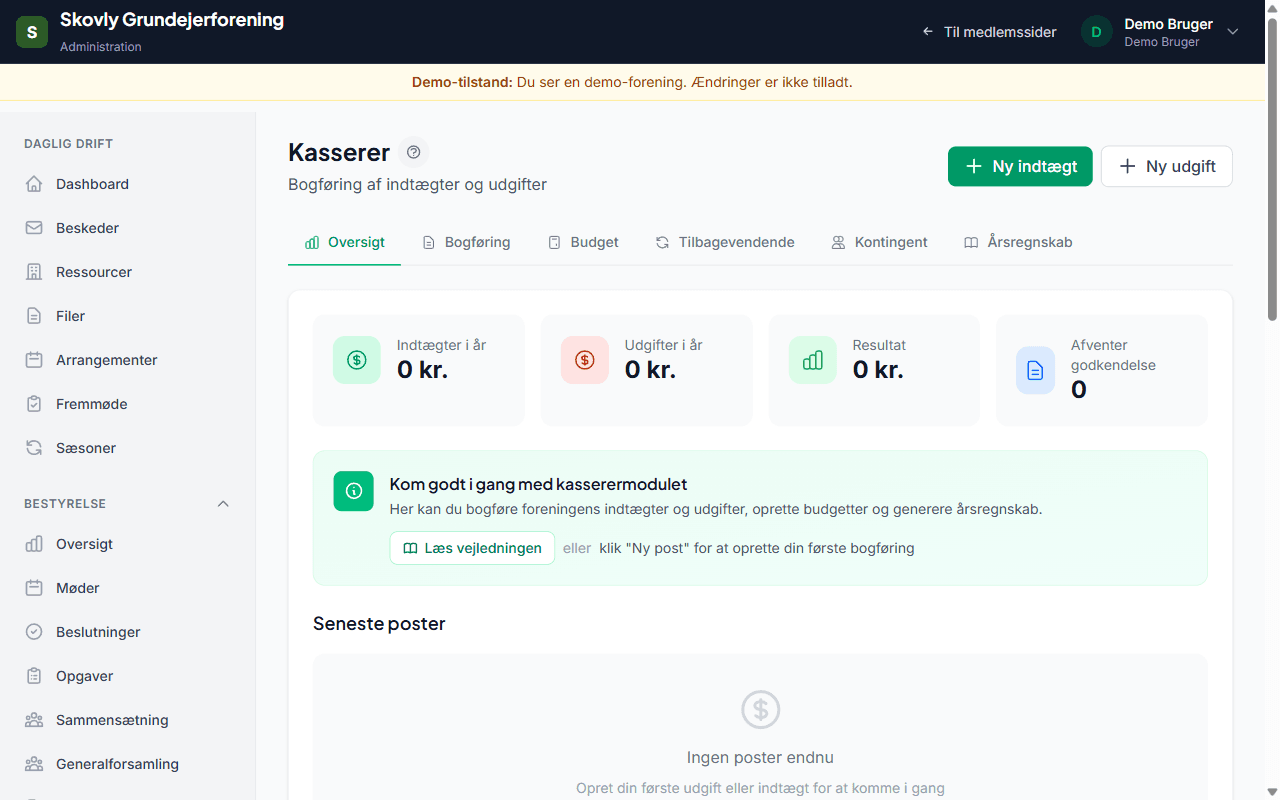Click the Beslutninger check-circle icon
This screenshot has height=800, width=1280.
point(34,632)
